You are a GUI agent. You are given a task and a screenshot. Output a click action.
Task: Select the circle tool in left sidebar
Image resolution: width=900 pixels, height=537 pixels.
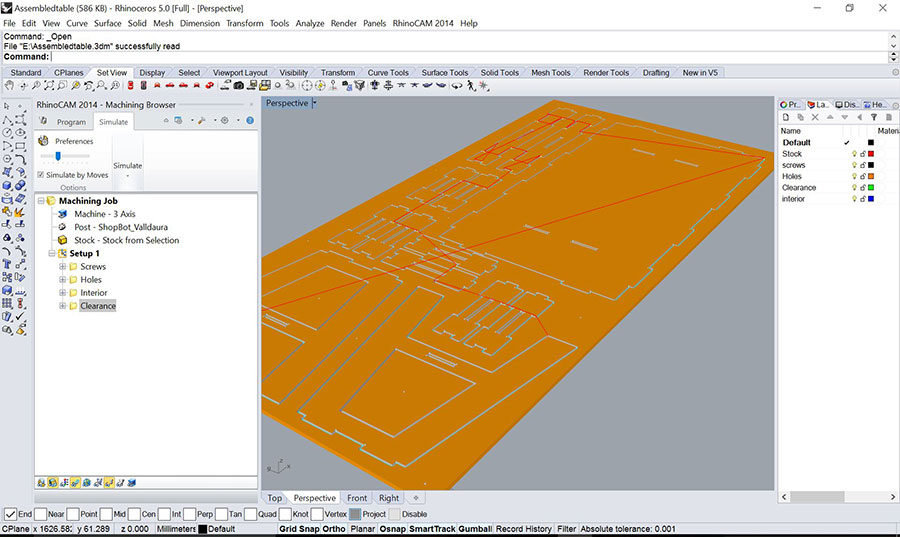coord(7,133)
